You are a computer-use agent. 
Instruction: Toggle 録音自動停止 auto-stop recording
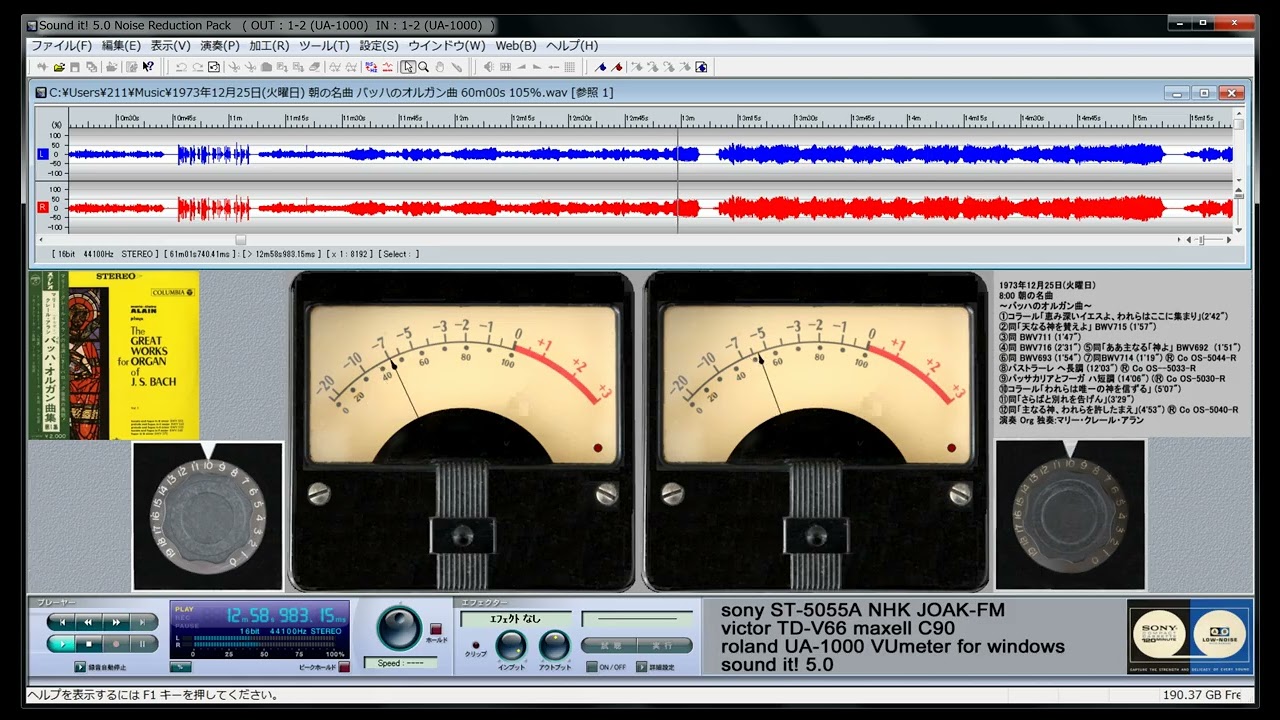(80, 667)
